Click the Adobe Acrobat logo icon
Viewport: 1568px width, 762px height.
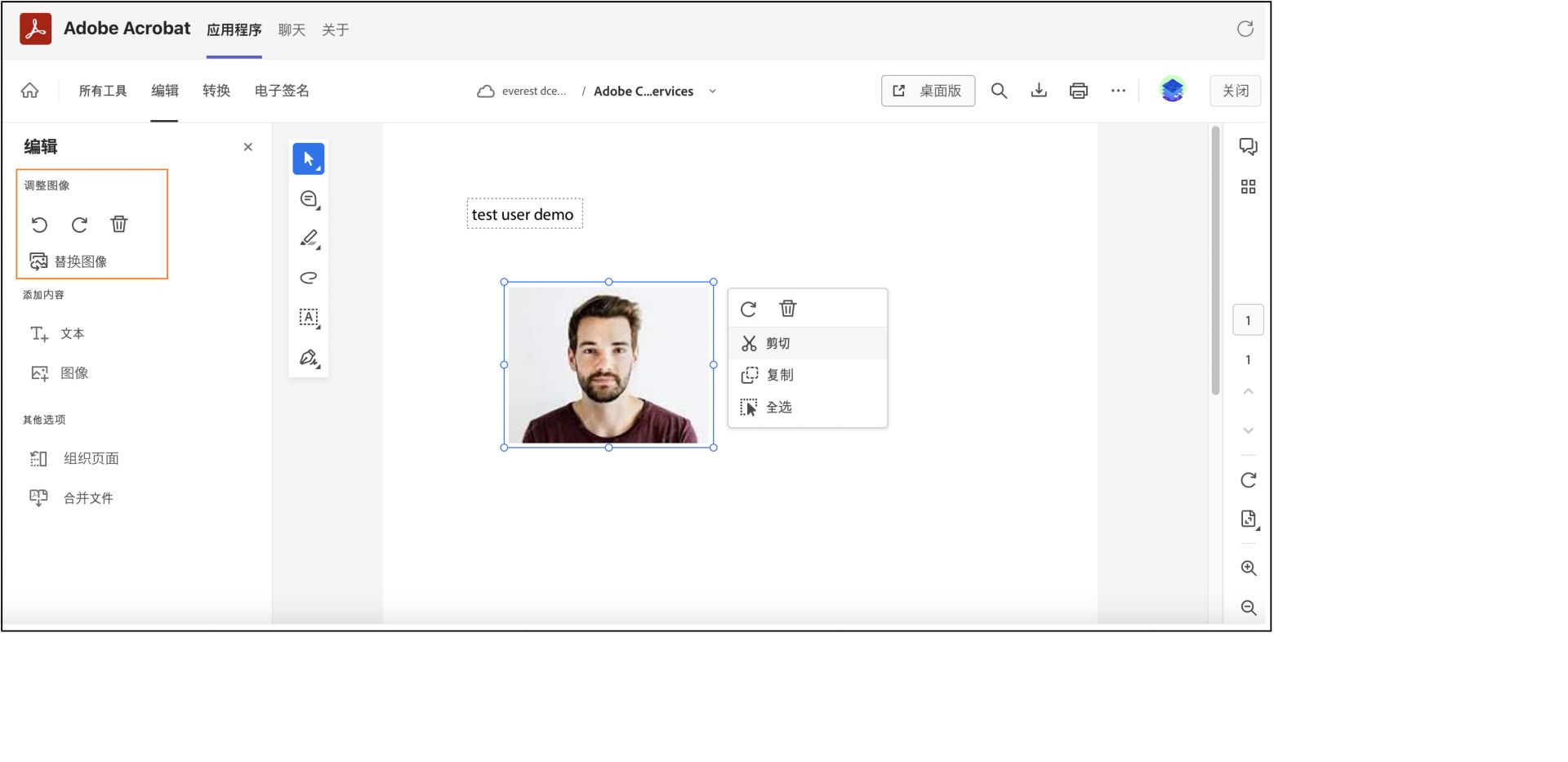[35, 29]
